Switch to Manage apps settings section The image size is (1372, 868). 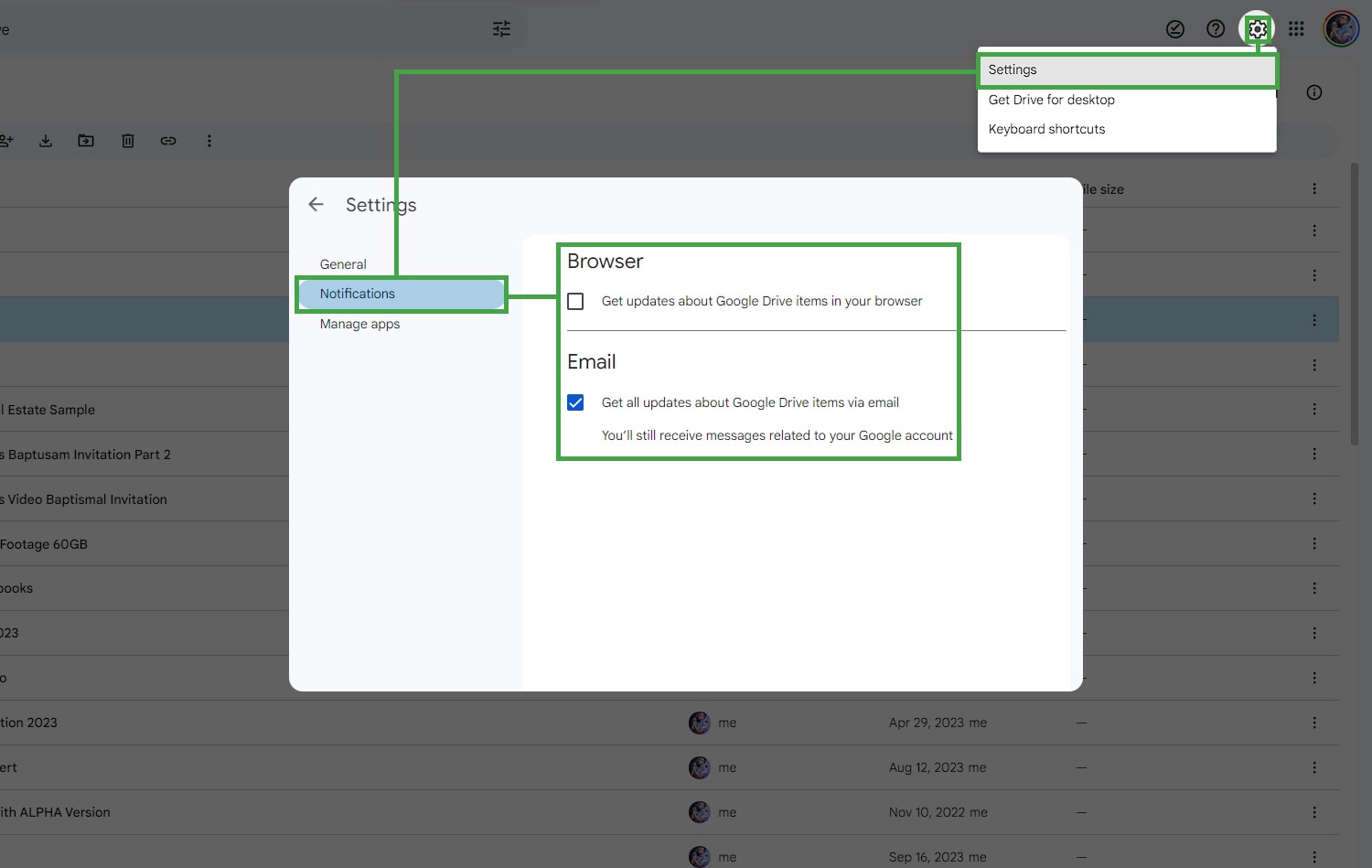pos(359,324)
